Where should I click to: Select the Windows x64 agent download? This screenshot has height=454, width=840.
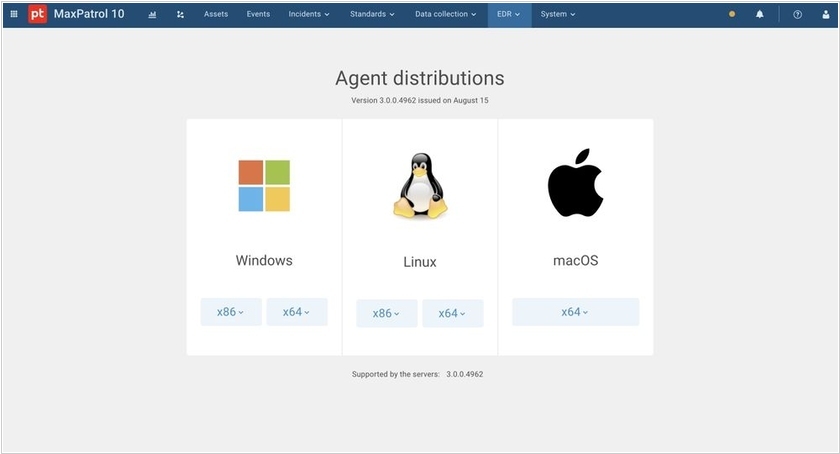point(296,312)
